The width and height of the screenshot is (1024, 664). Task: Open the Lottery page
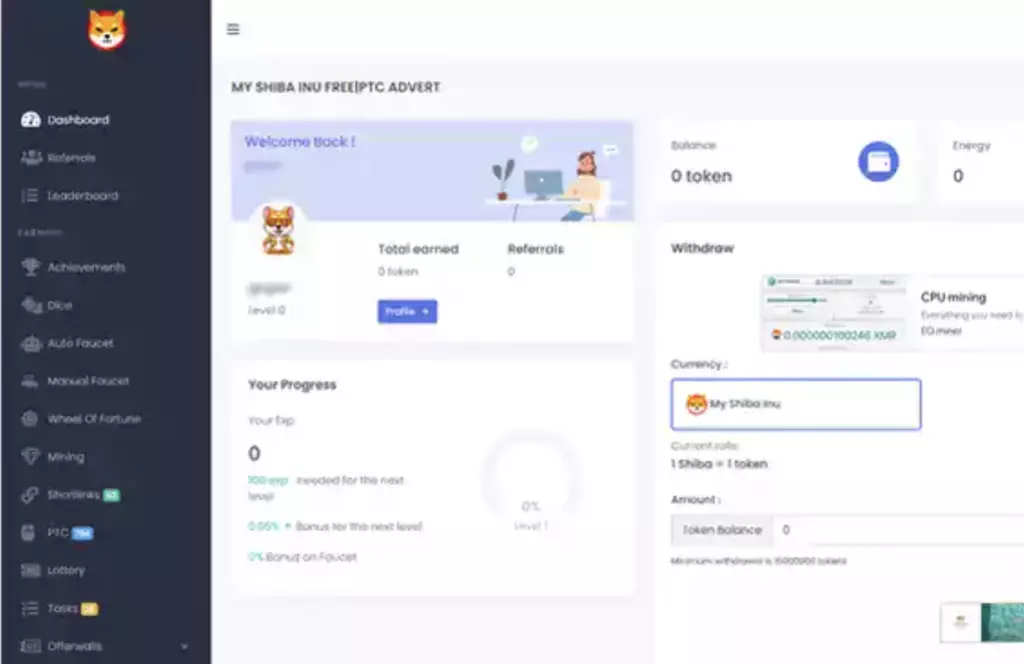tap(66, 570)
